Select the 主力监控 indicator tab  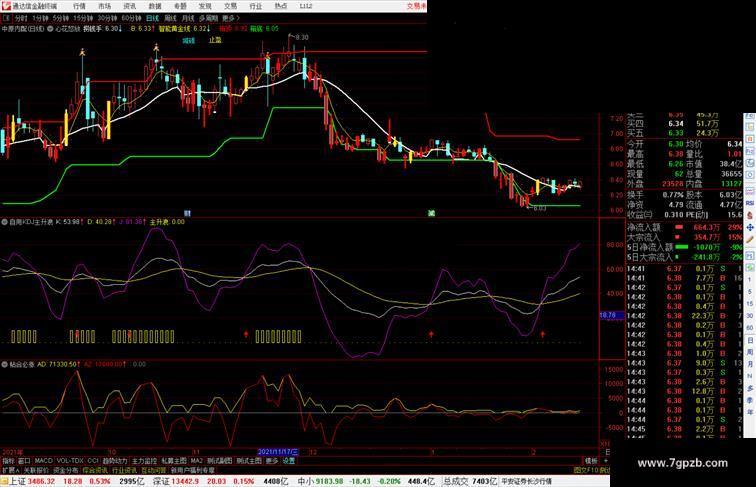coord(144,461)
